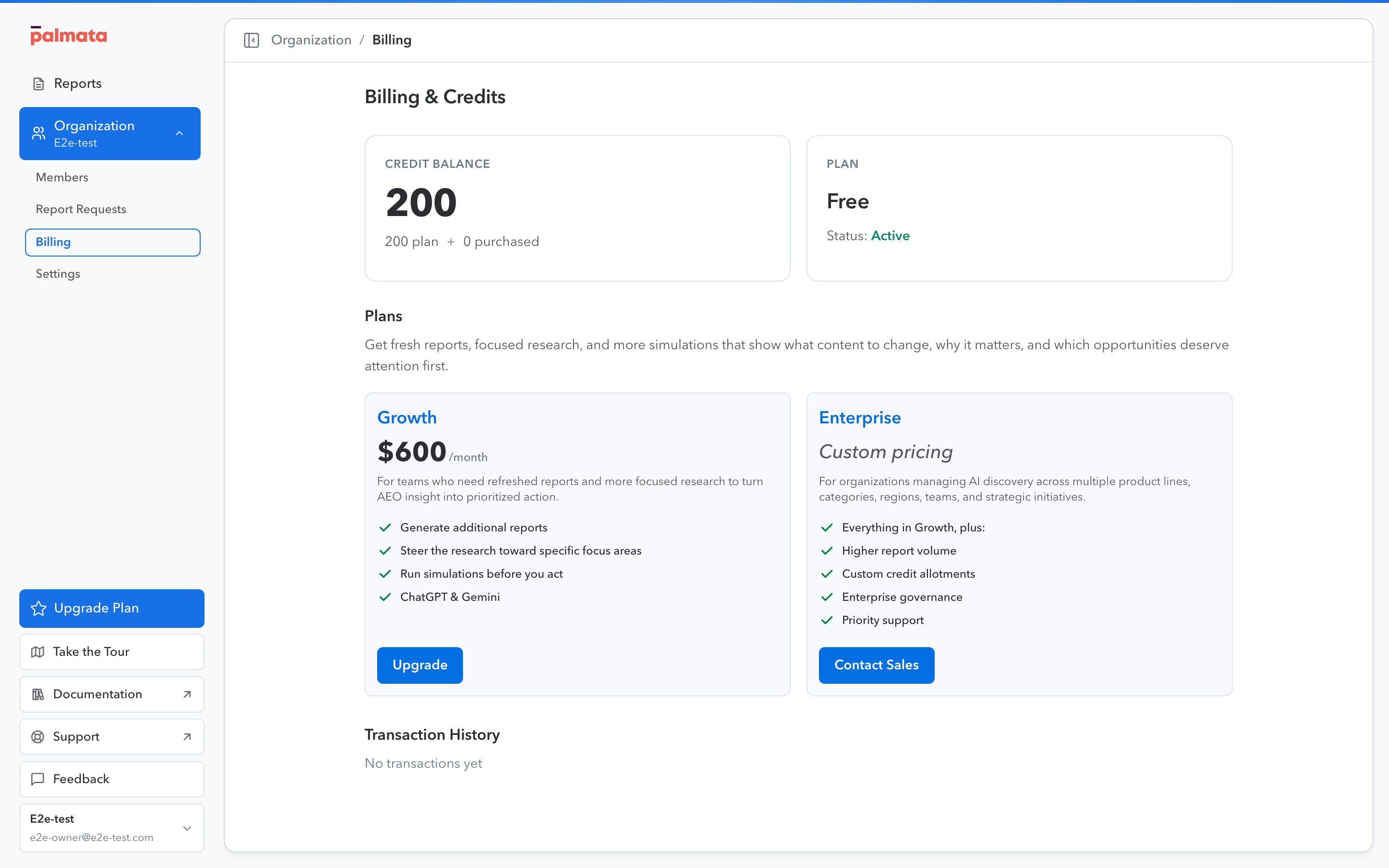The height and width of the screenshot is (868, 1389).
Task: Click Billing in the breadcrumb
Action: pyautogui.click(x=392, y=40)
